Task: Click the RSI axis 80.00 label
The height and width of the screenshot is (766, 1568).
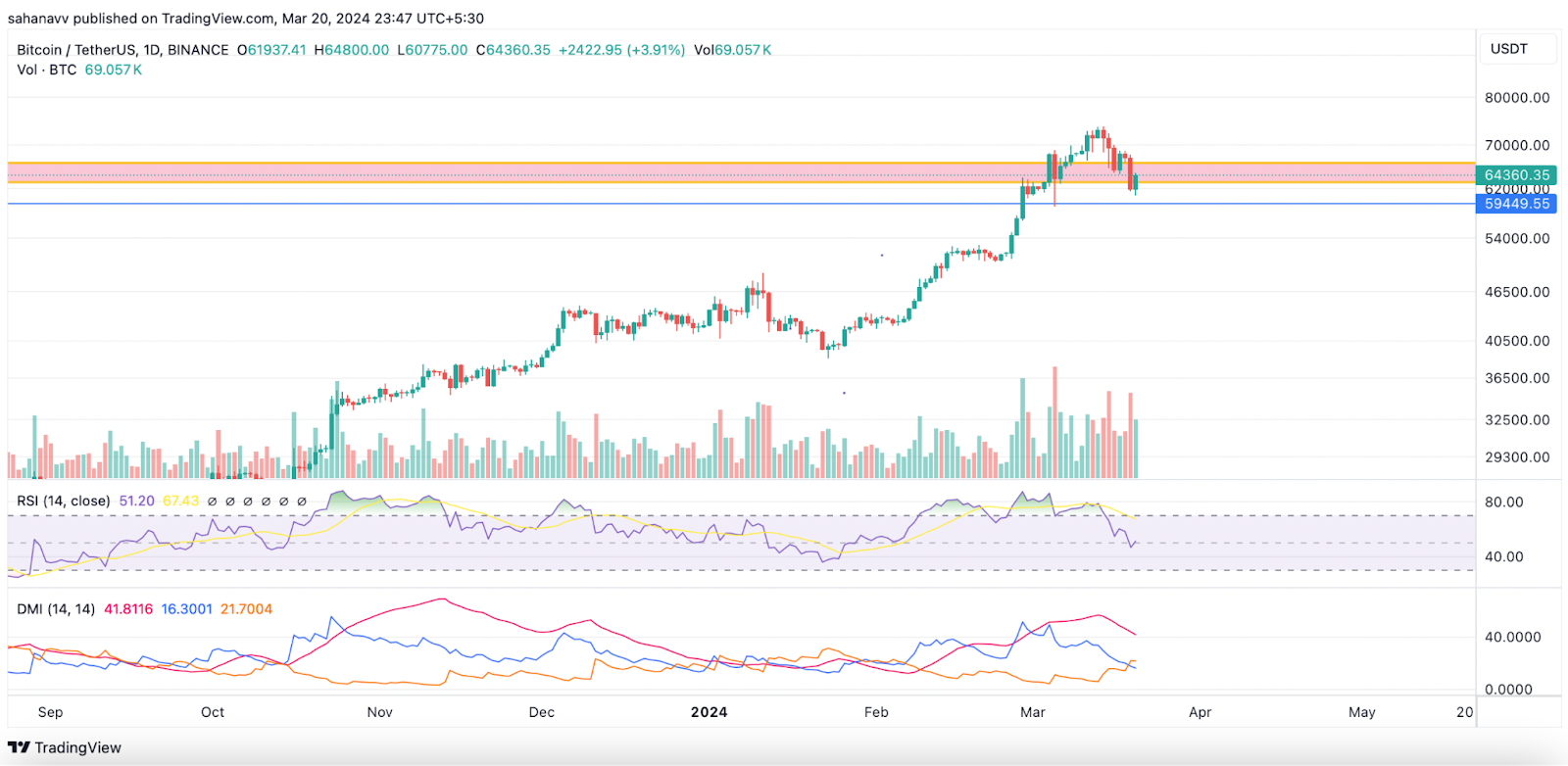Action: pyautogui.click(x=1504, y=502)
